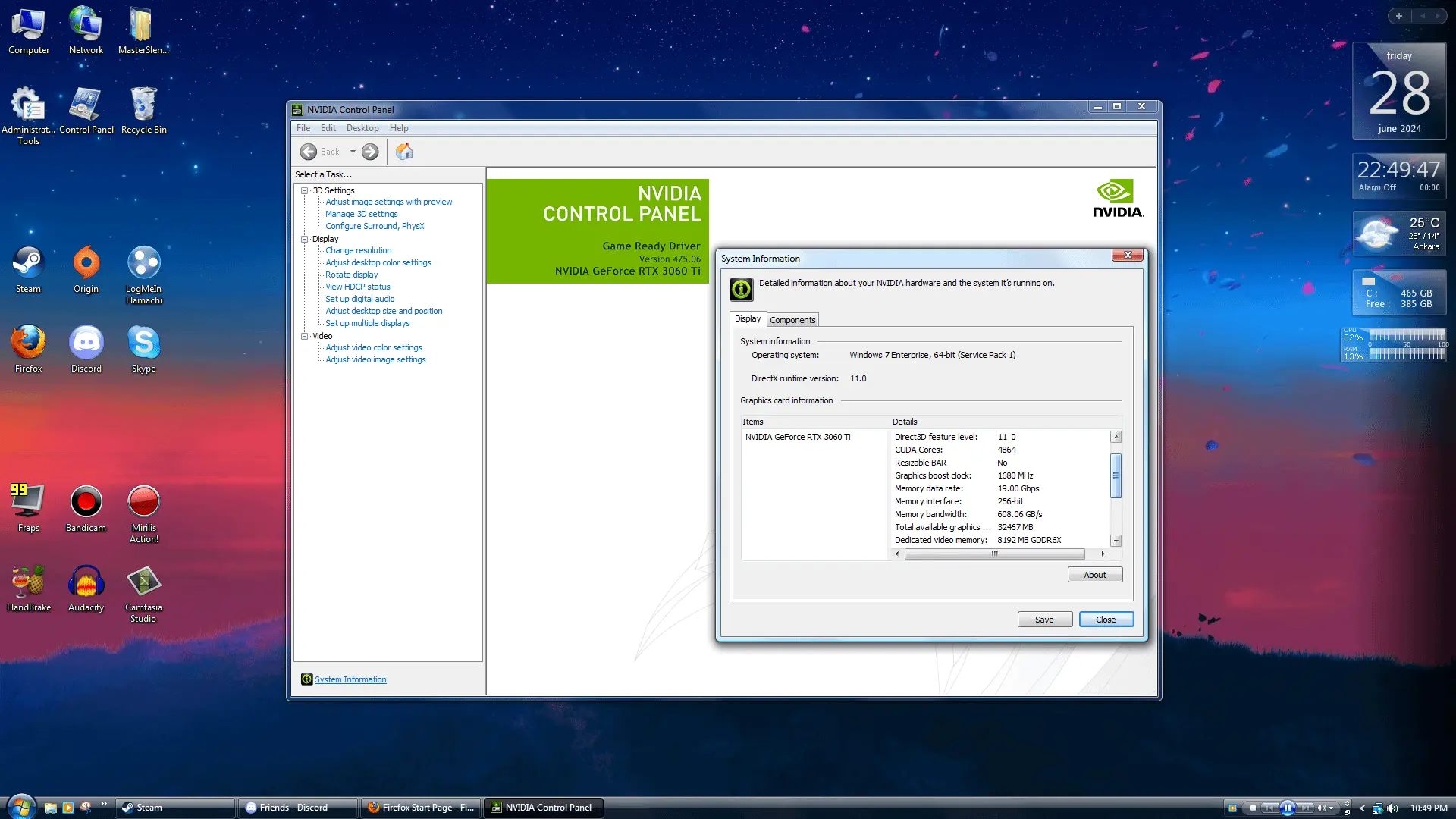Screen dimensions: 1456x819
Task: Switch to the Components tab
Action: [792, 320]
